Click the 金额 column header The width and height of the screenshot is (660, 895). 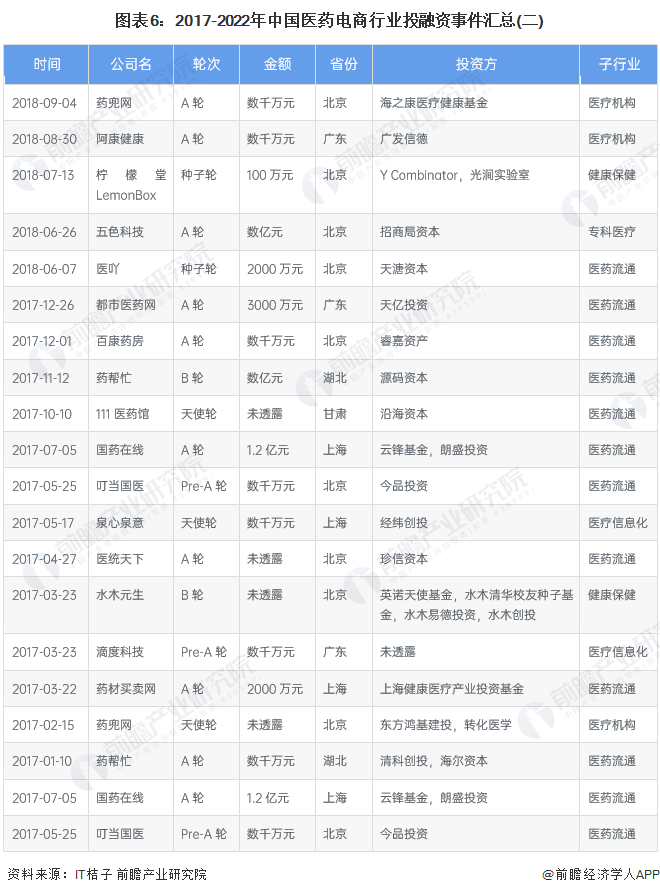[x=277, y=64]
